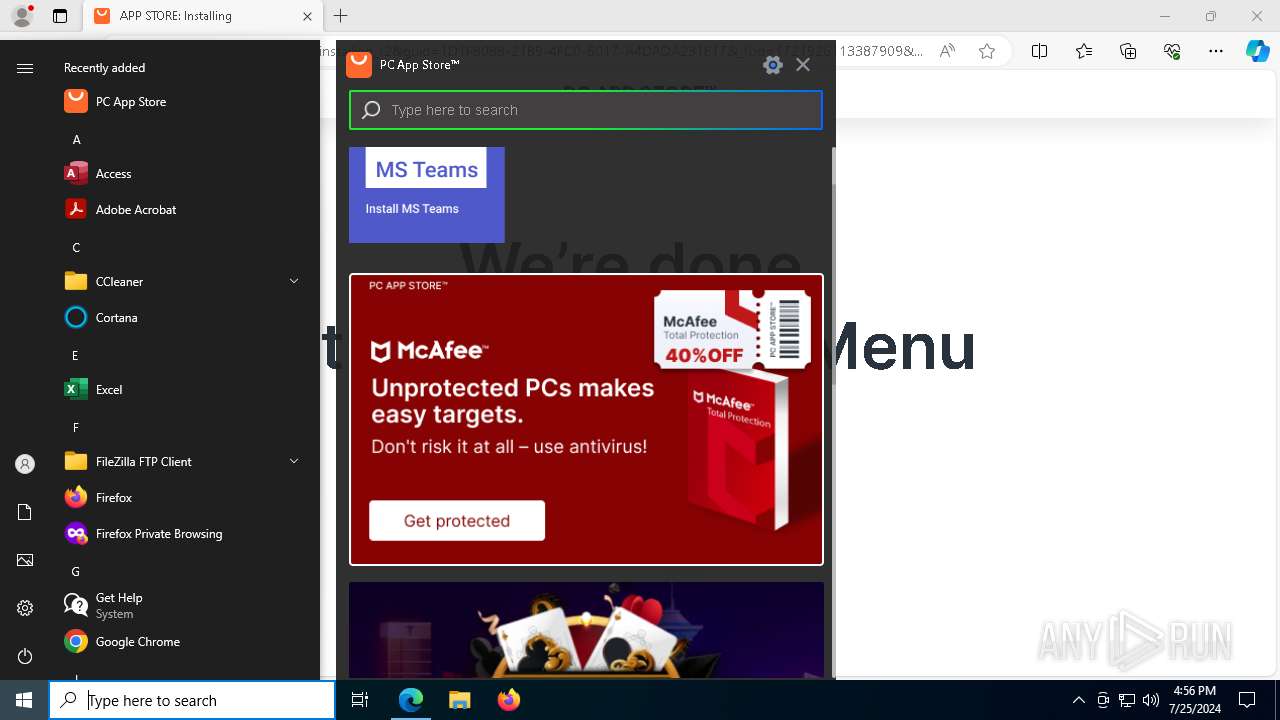
Task: Close the APP STORE: Installing tab
Action: [307, 16]
